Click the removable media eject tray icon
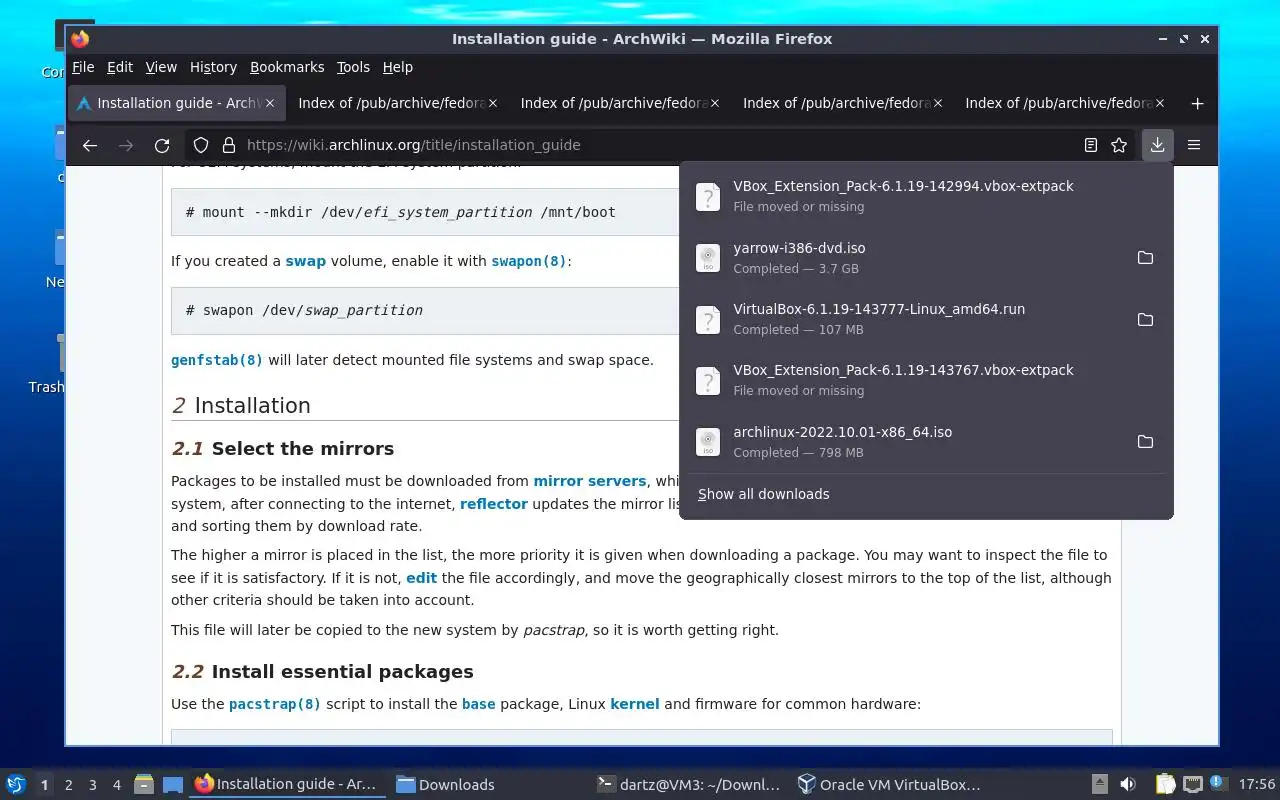1280x800 pixels. coord(1099,784)
